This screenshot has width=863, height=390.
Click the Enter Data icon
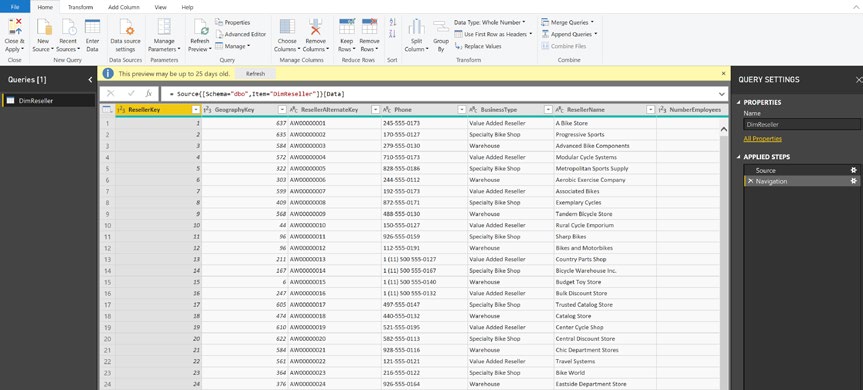pyautogui.click(x=92, y=27)
